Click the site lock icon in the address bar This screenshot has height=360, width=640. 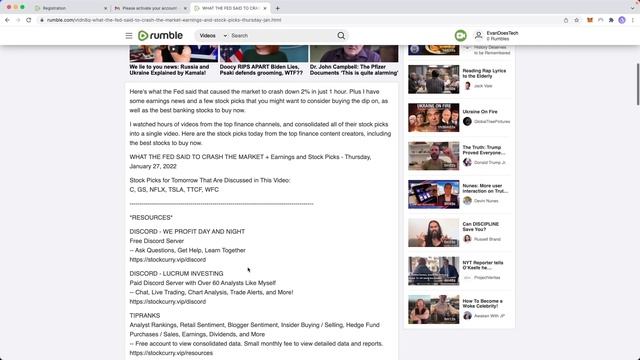(x=42, y=20)
